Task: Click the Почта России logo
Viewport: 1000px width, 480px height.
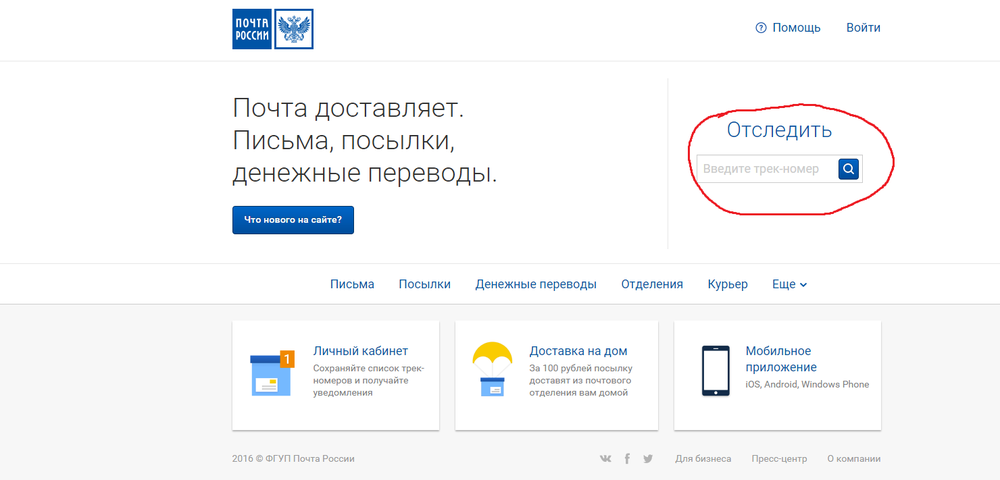Action: click(272, 29)
